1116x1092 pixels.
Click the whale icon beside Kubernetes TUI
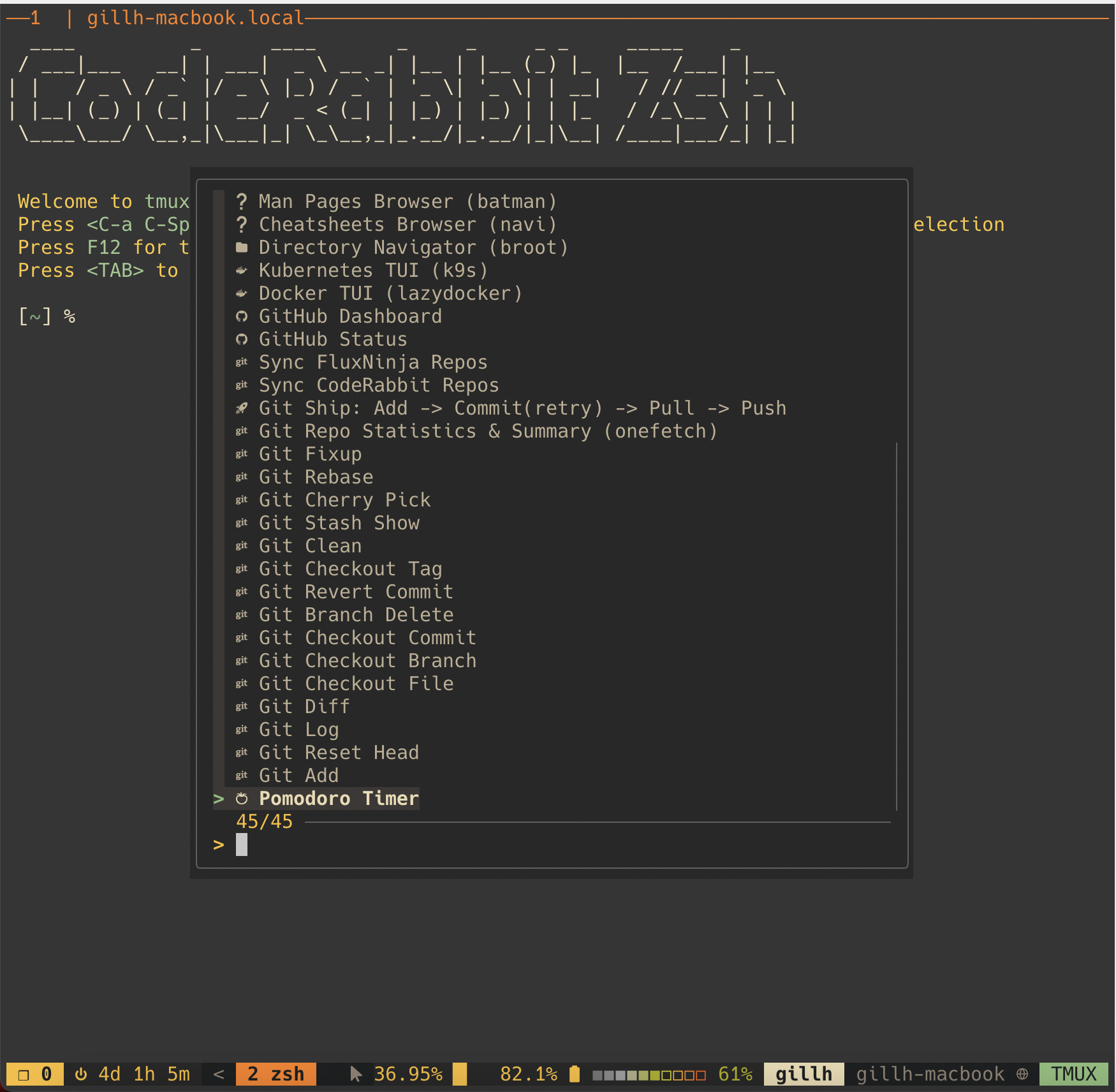[242, 270]
